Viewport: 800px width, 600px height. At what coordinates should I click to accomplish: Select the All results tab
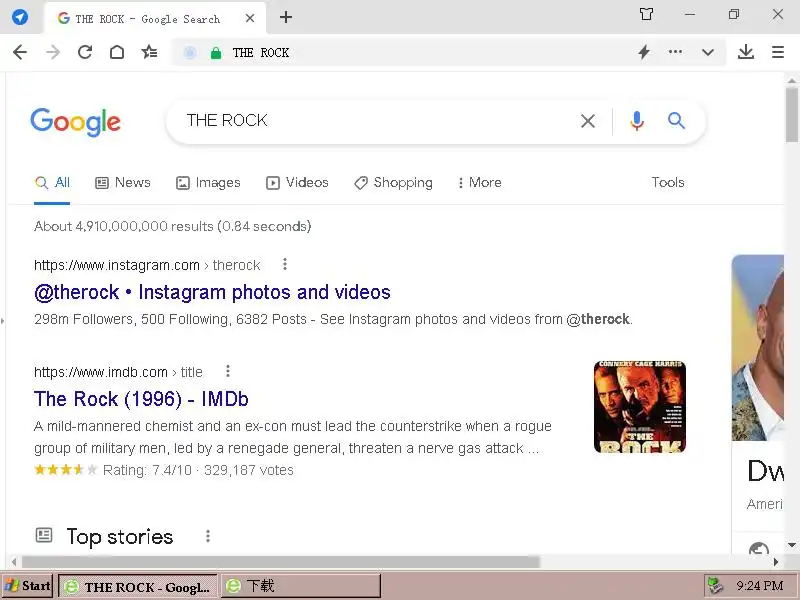pos(52,183)
